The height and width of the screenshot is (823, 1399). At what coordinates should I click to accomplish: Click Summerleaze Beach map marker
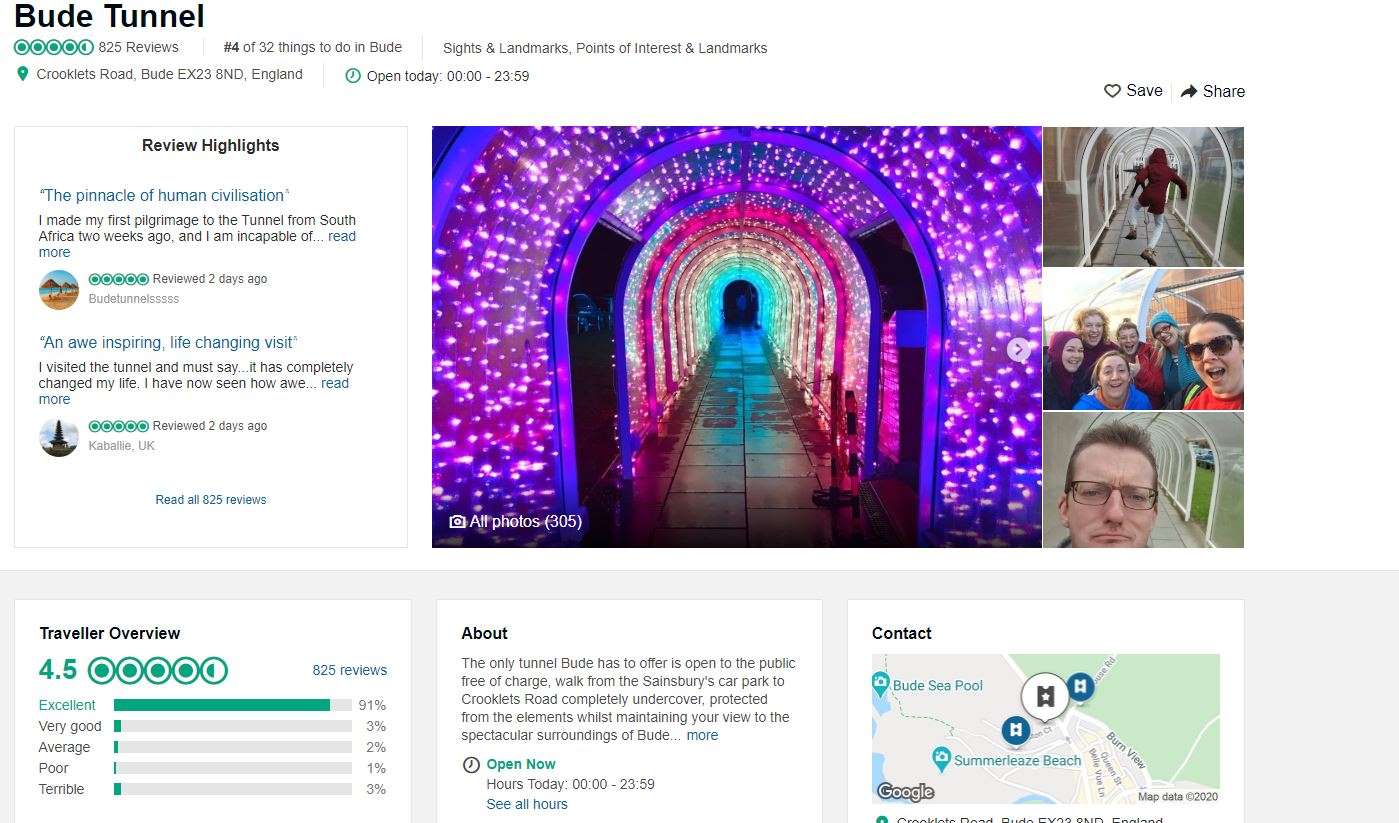941,759
